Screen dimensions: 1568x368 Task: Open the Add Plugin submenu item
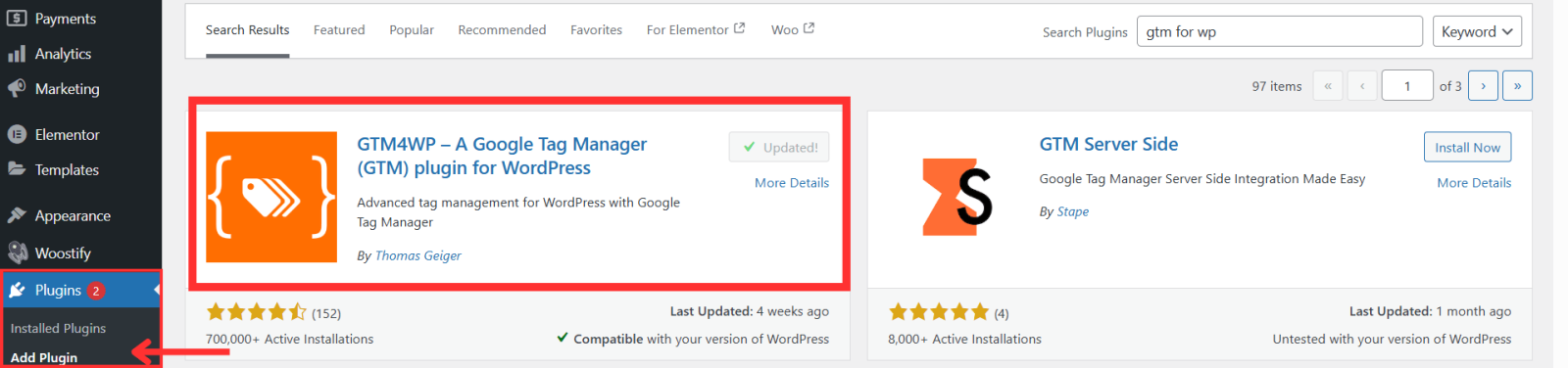coord(44,357)
